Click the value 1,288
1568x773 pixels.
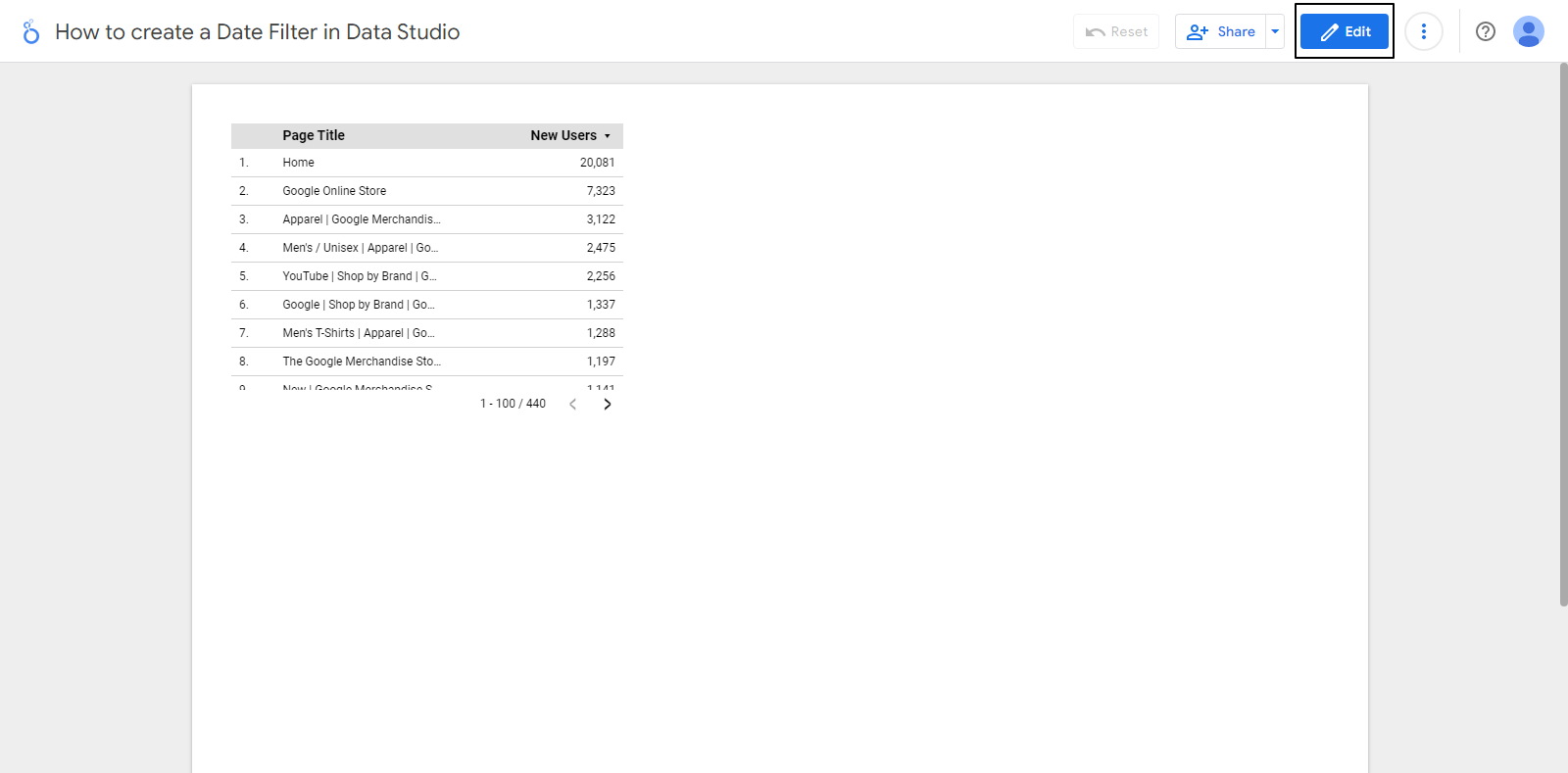click(x=601, y=333)
